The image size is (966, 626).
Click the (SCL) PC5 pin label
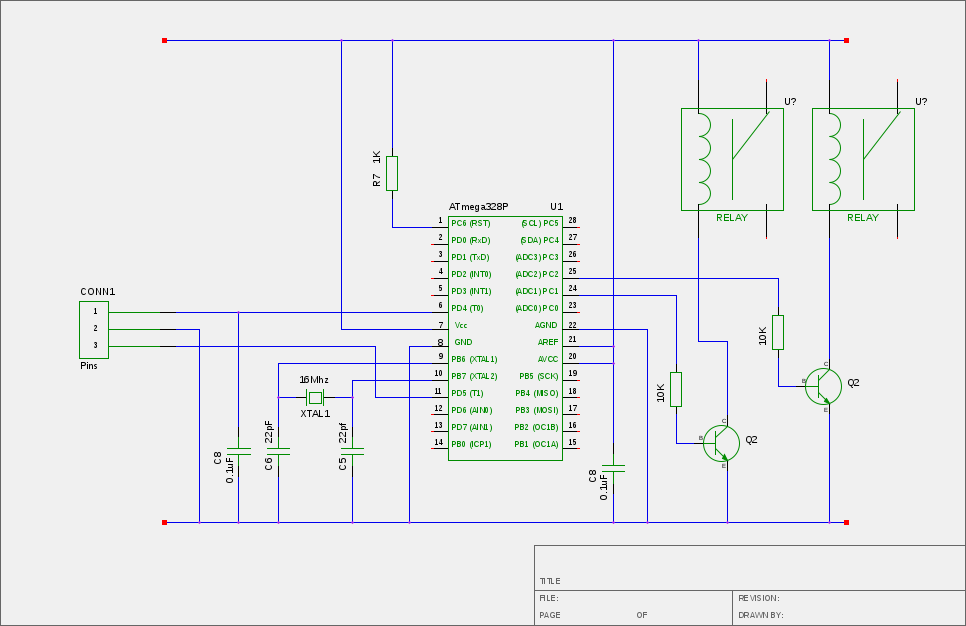540,223
